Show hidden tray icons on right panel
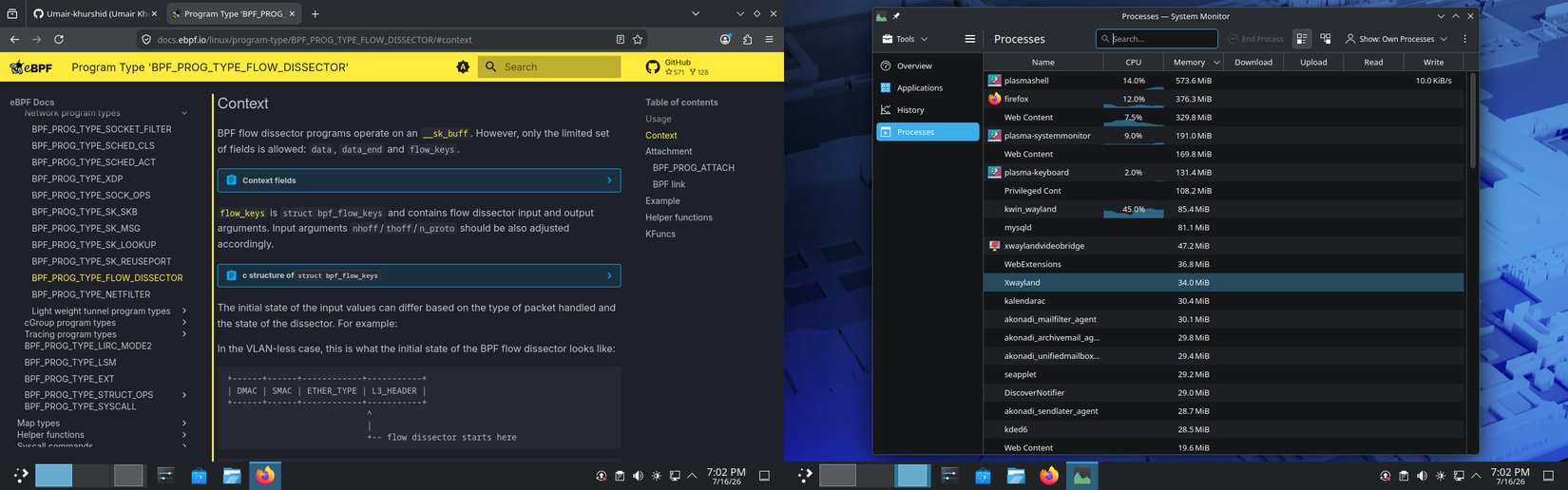 1476,476
